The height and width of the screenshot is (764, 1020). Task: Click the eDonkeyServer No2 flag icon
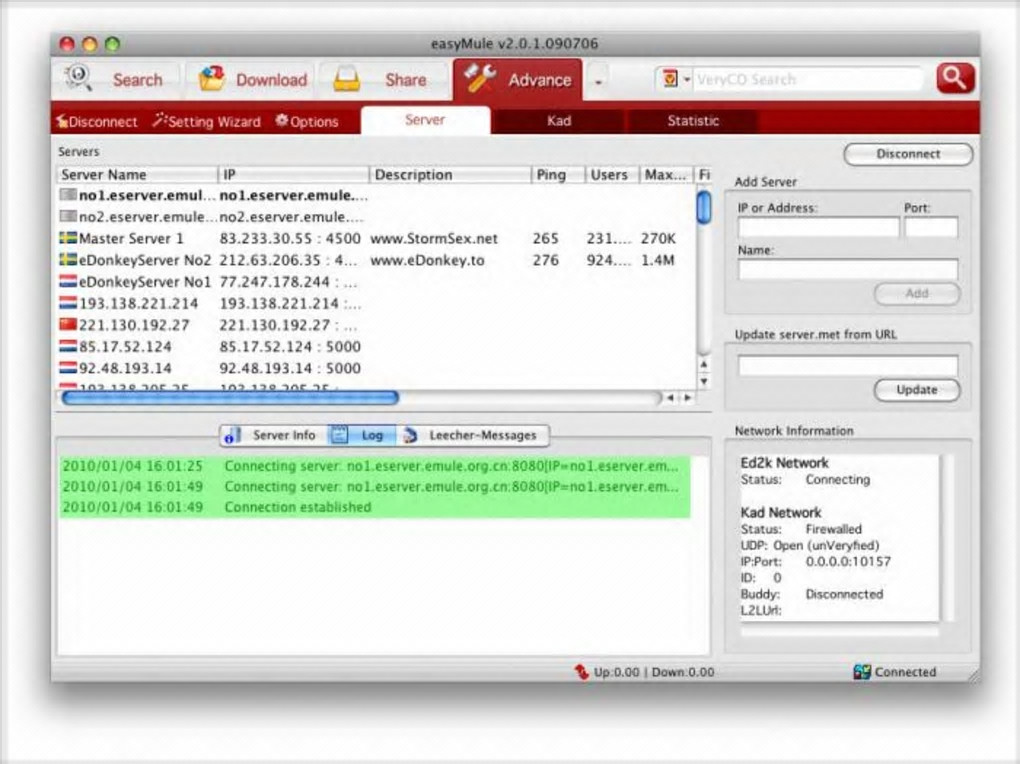(x=68, y=260)
